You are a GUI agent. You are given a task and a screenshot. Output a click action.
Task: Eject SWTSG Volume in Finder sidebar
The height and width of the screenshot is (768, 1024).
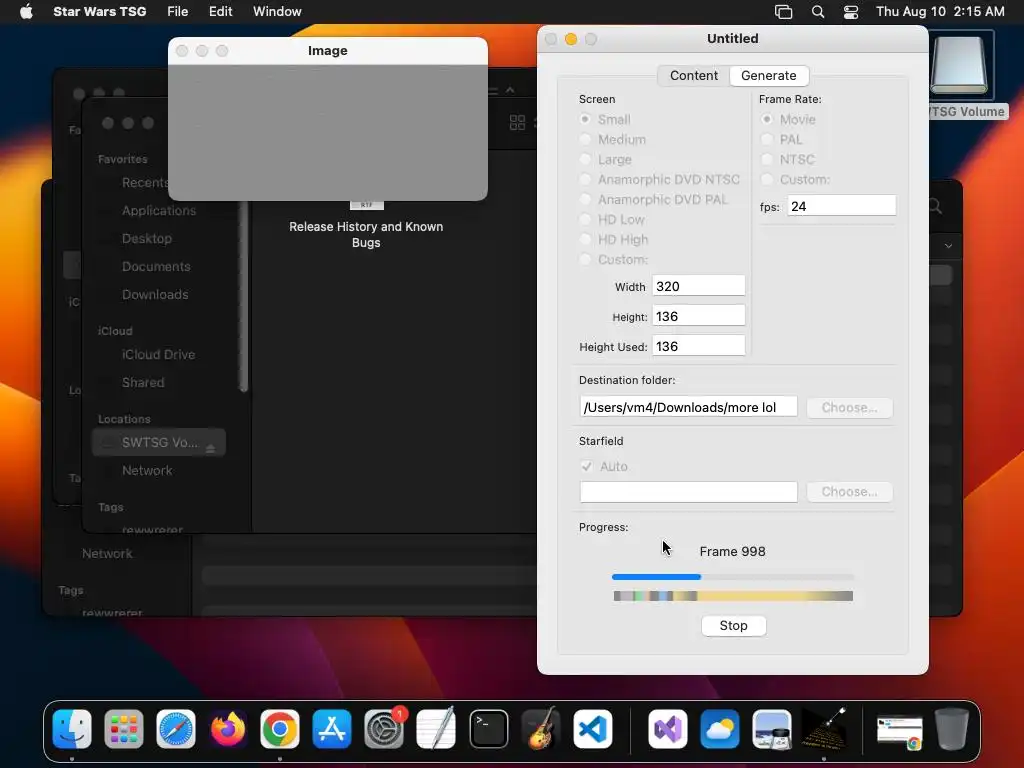[x=210, y=448]
